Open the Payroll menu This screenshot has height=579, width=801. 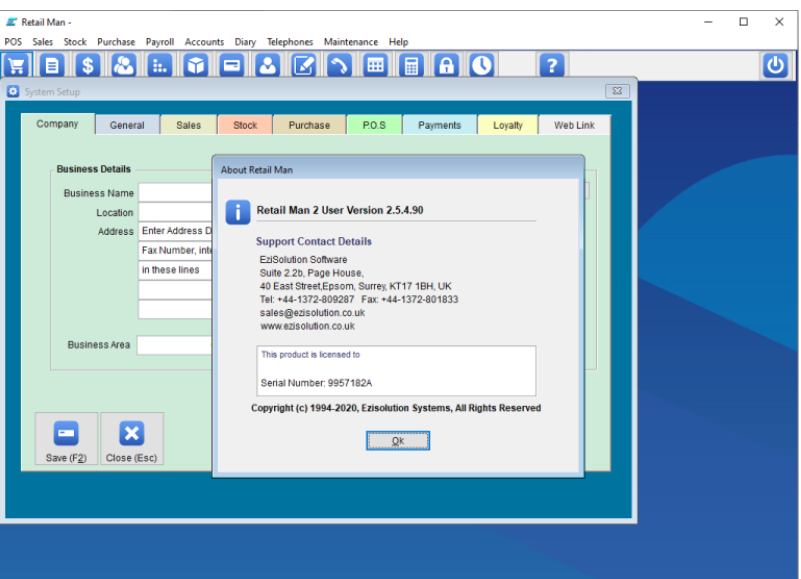(x=159, y=42)
